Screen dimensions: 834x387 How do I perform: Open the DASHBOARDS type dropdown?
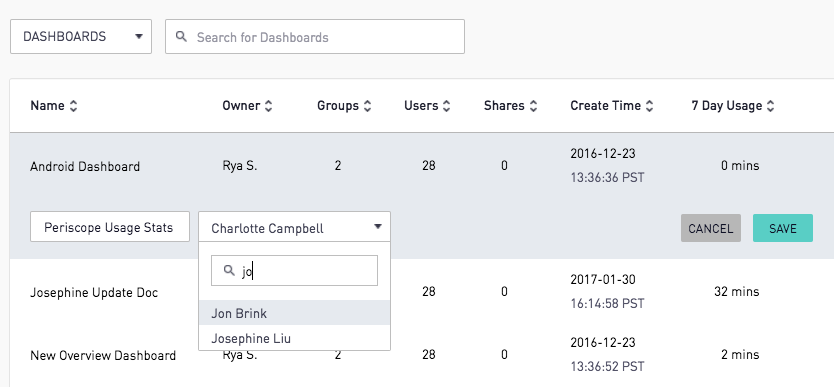[81, 37]
